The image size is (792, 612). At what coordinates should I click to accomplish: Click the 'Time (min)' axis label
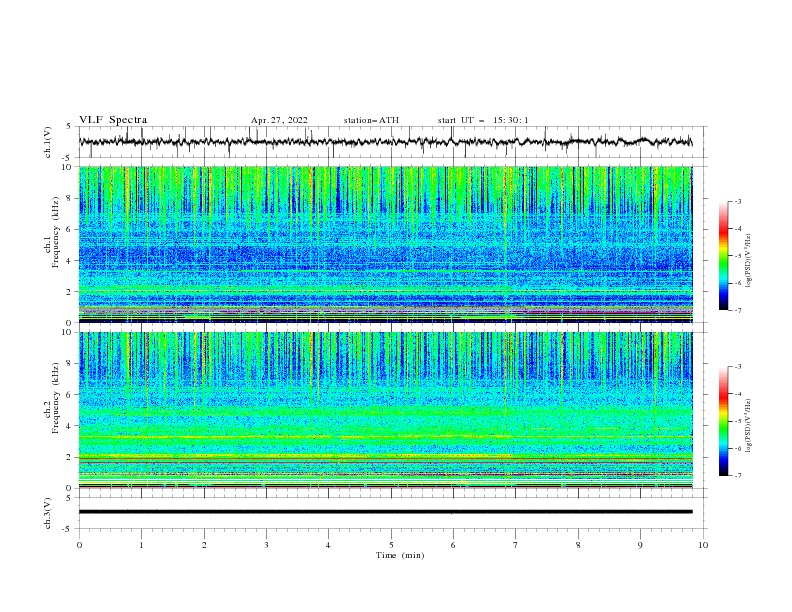400,555
